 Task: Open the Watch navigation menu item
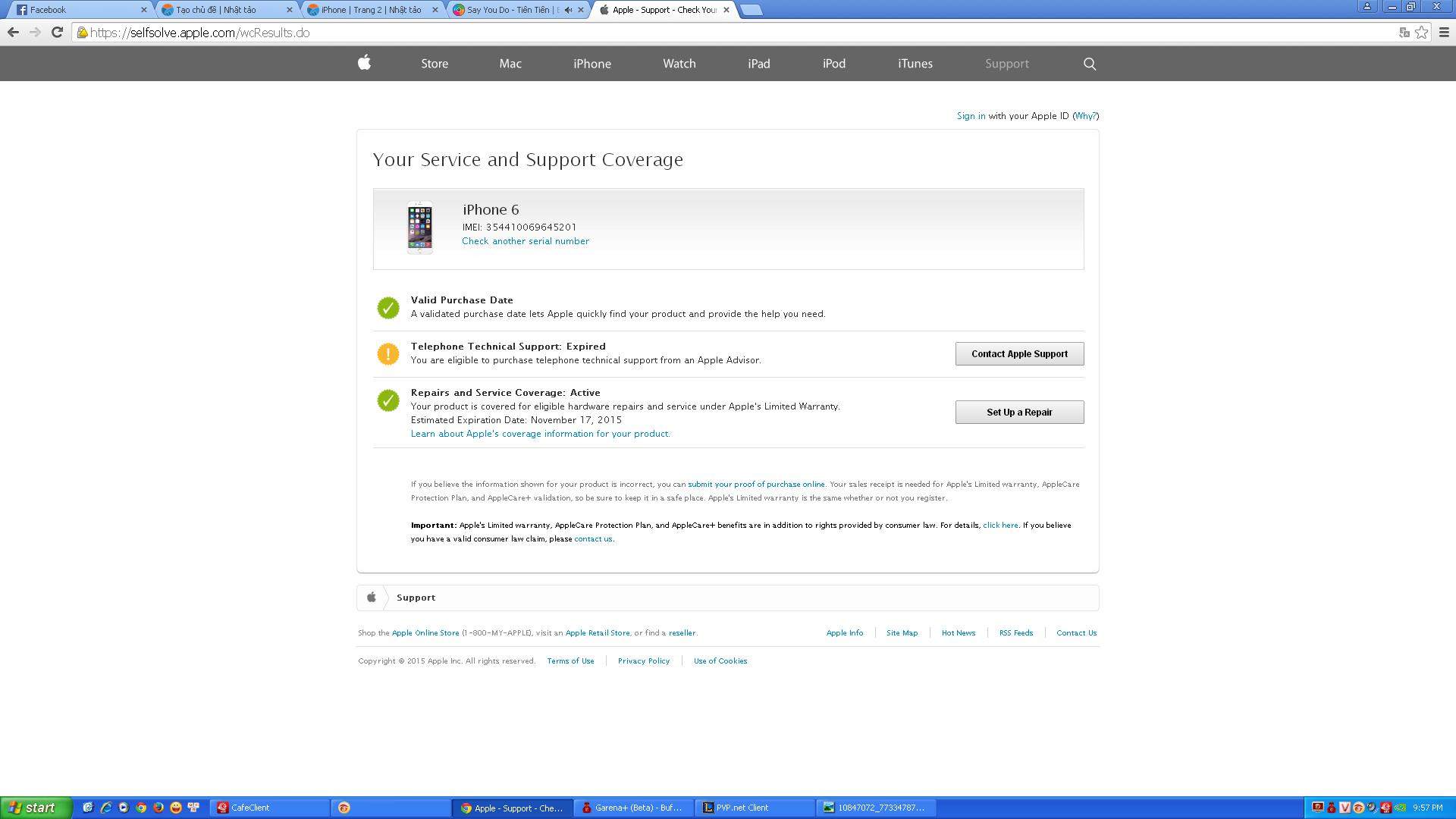[679, 64]
